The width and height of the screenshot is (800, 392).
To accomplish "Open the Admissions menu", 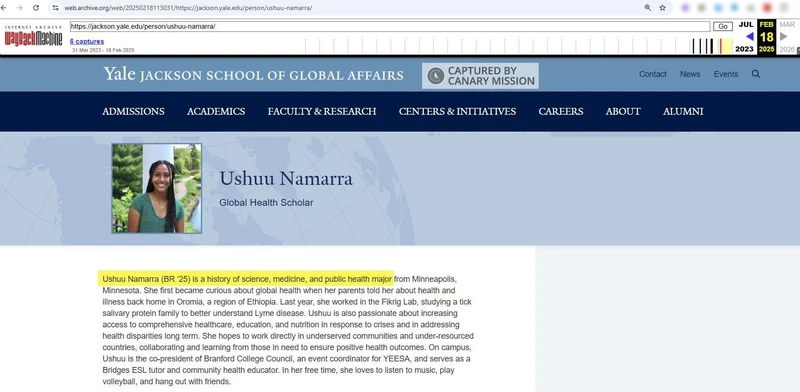I will [133, 111].
